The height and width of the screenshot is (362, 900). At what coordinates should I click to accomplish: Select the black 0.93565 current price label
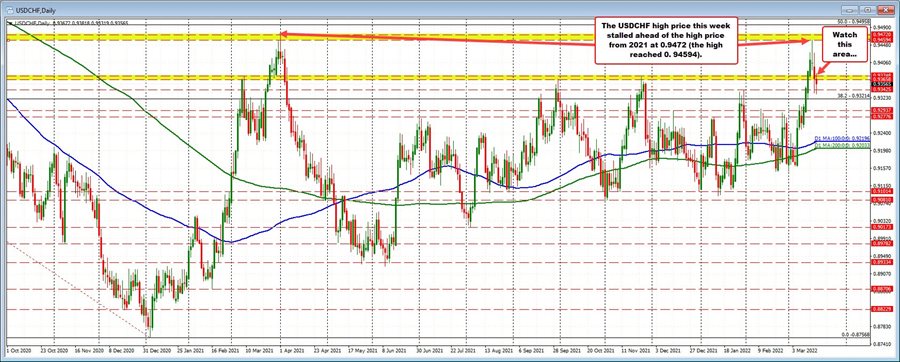(881, 84)
